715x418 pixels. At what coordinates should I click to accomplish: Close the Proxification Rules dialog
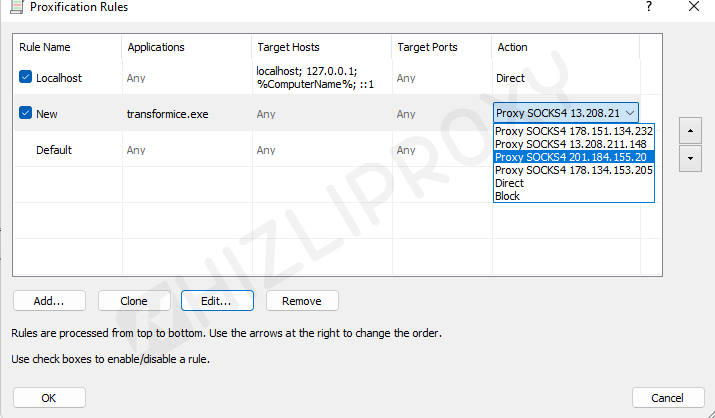694,7
